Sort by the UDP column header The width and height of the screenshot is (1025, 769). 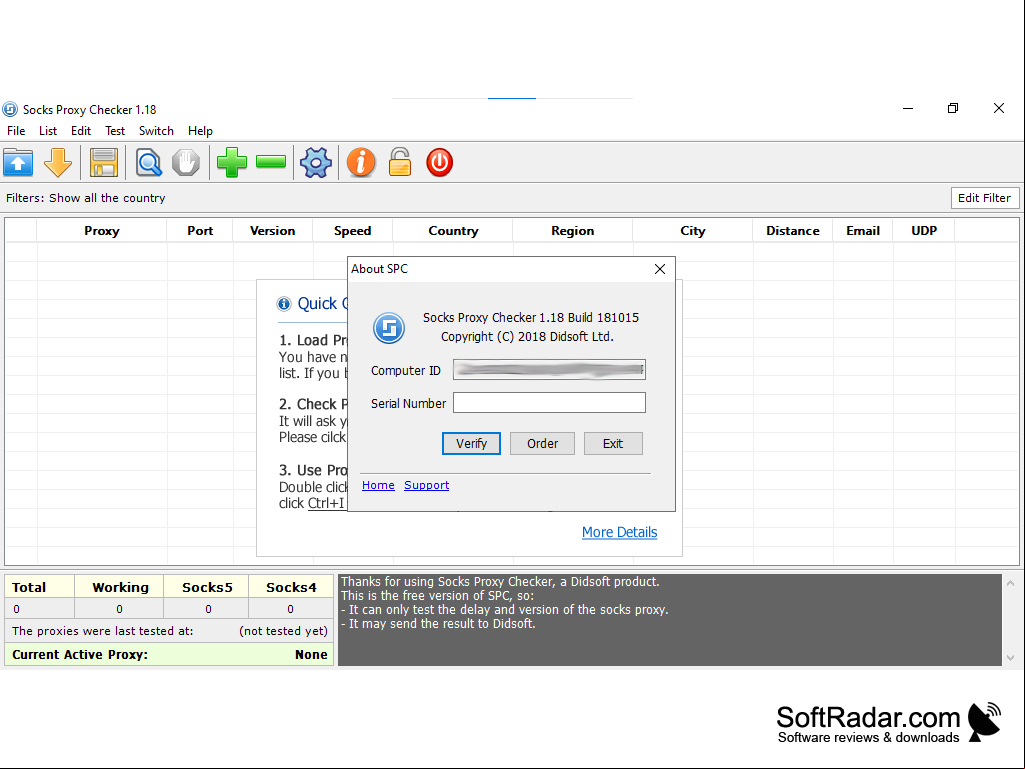924,231
